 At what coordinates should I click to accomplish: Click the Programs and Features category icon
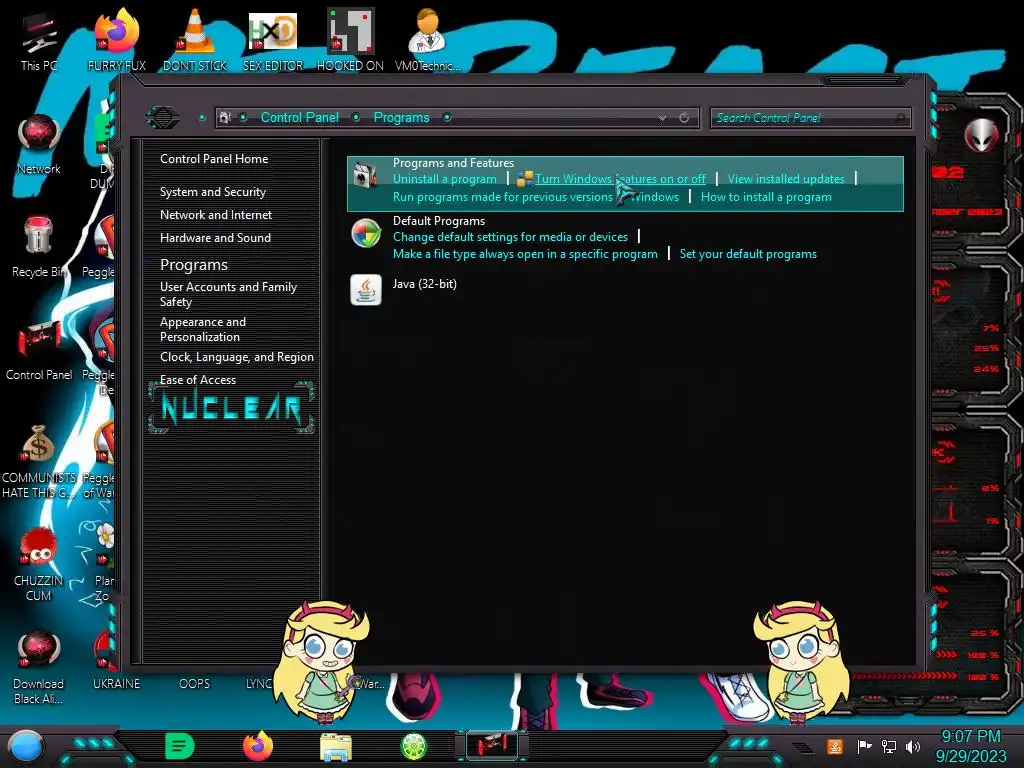pos(365,175)
